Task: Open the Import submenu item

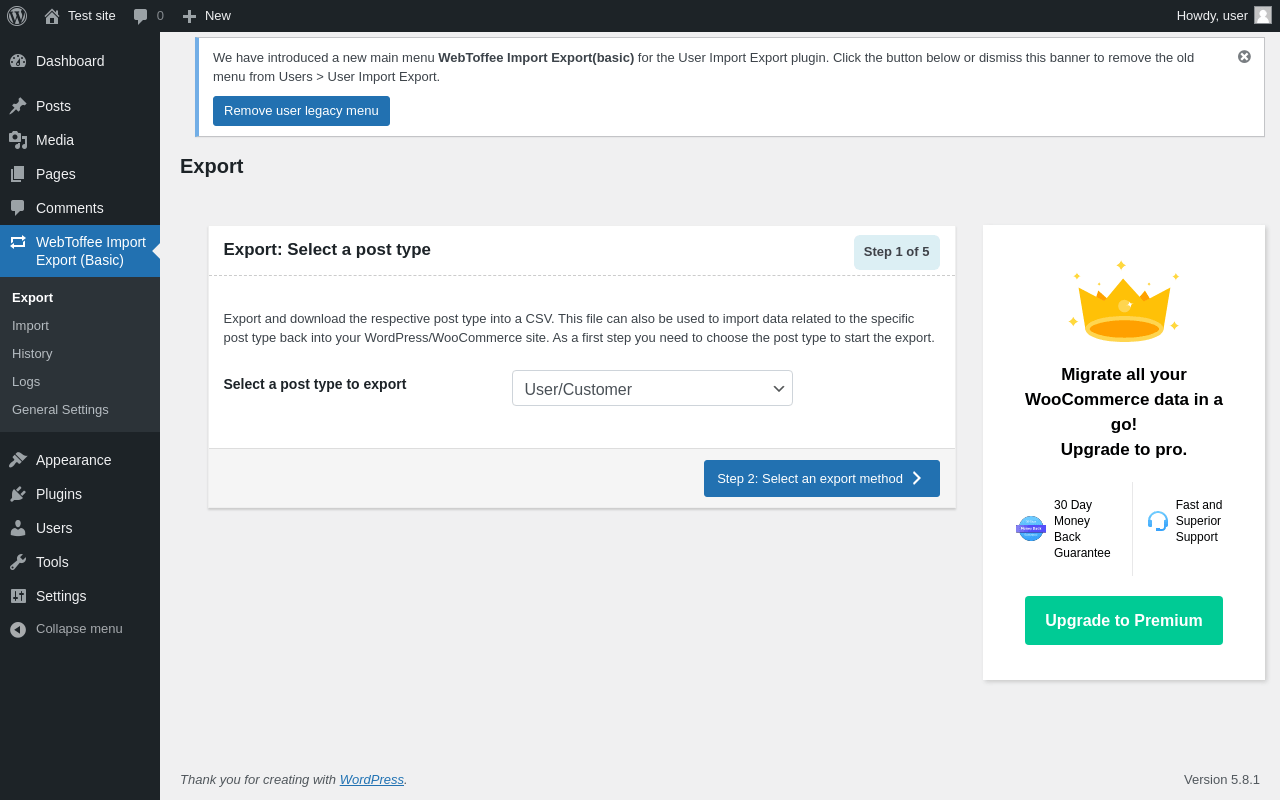Action: point(30,326)
